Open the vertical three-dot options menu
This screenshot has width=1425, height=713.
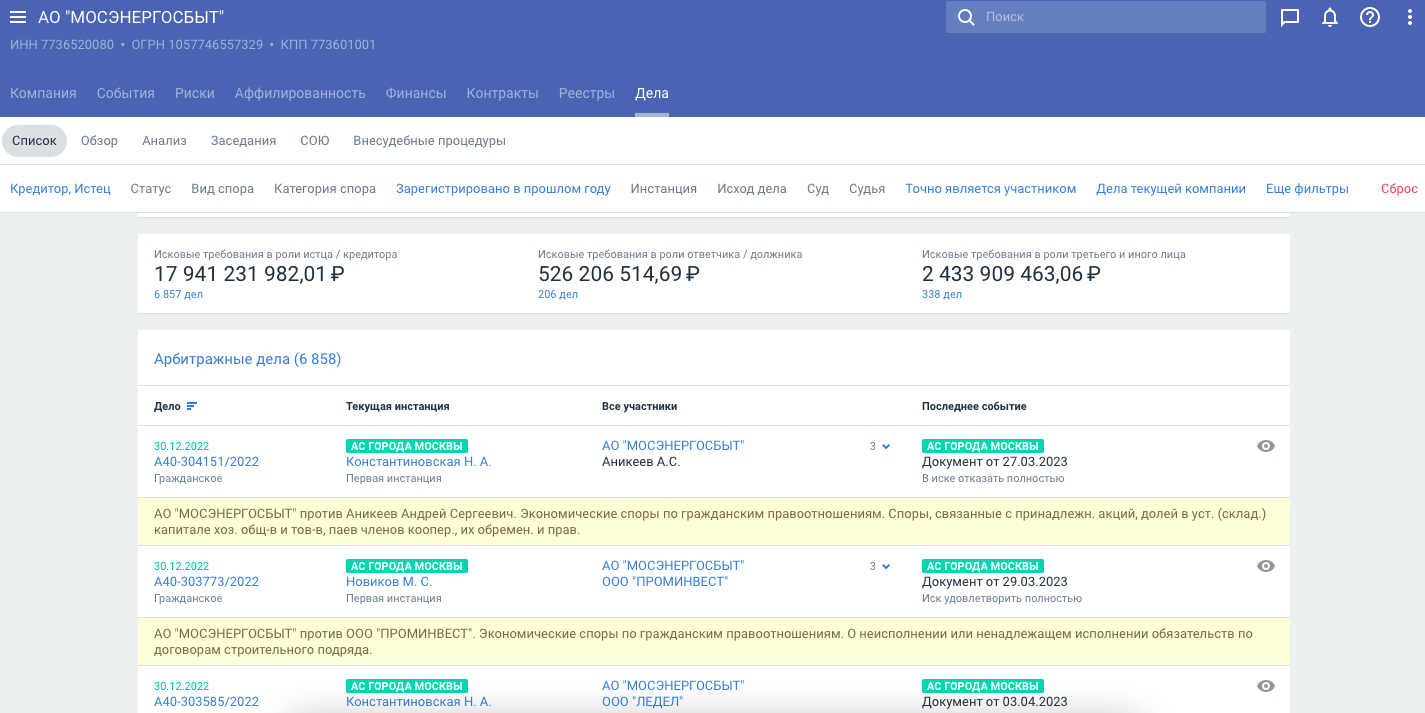point(1409,17)
